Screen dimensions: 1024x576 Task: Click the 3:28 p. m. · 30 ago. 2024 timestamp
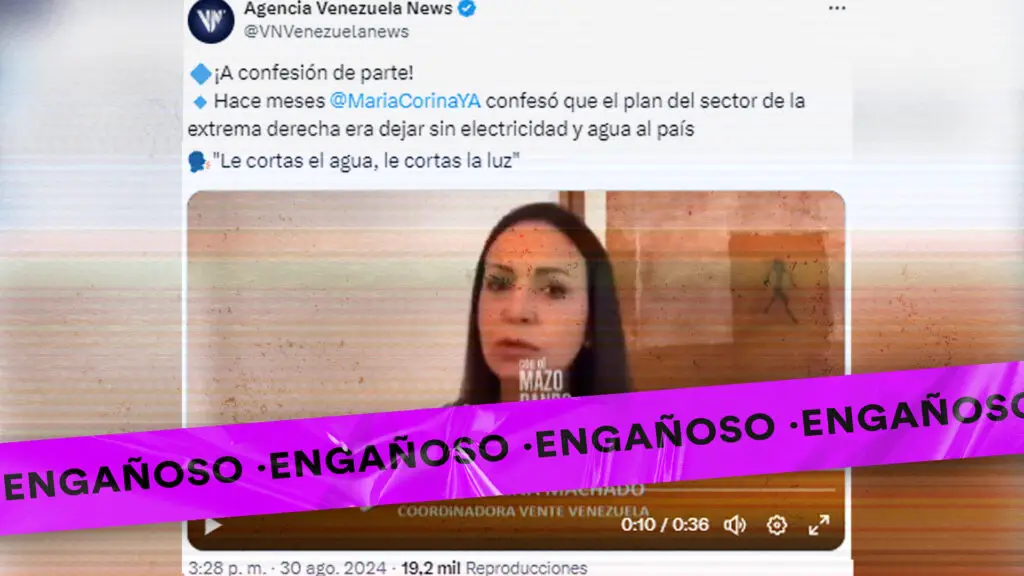click(287, 568)
